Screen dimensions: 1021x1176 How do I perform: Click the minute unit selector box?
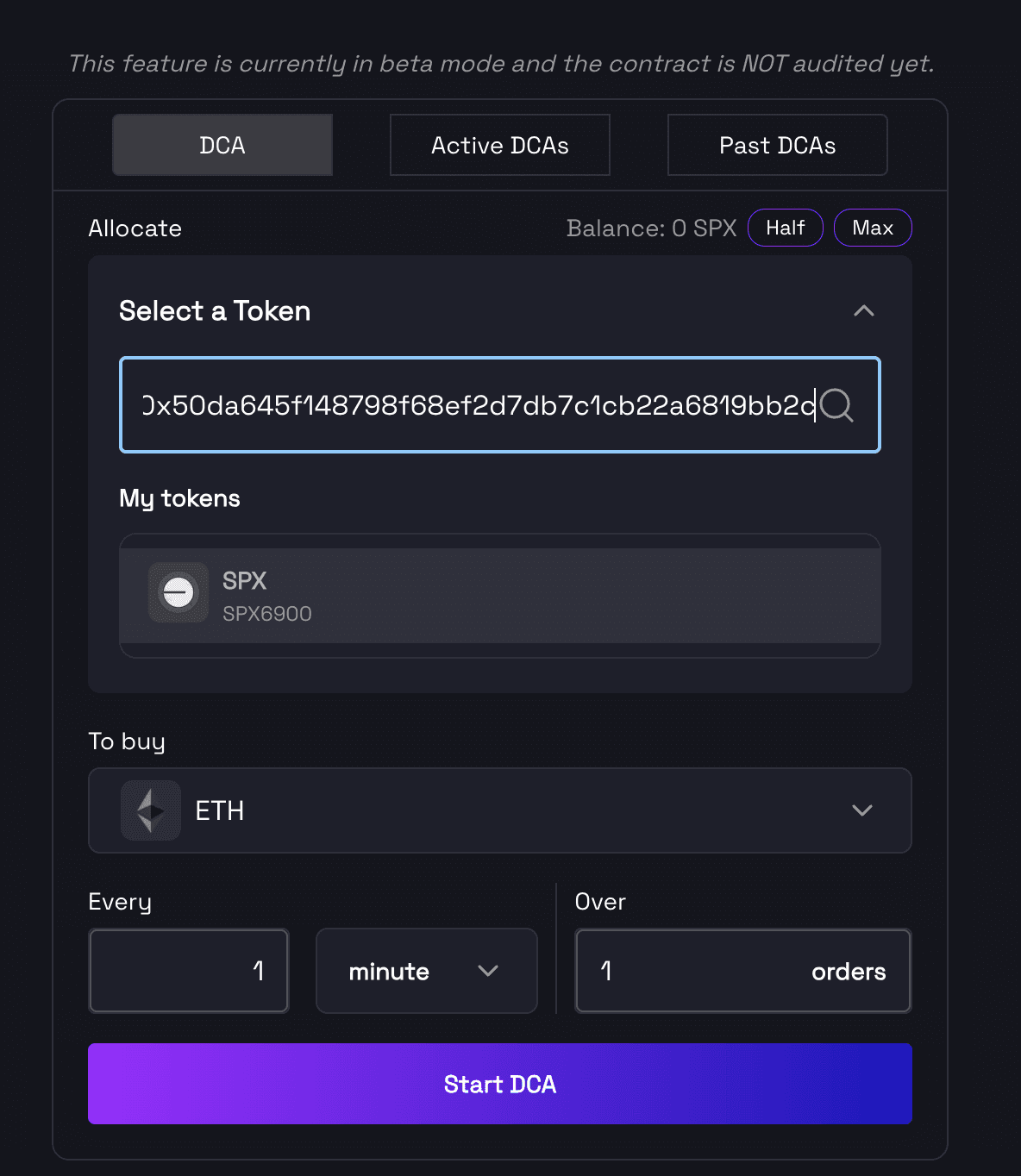[426, 971]
